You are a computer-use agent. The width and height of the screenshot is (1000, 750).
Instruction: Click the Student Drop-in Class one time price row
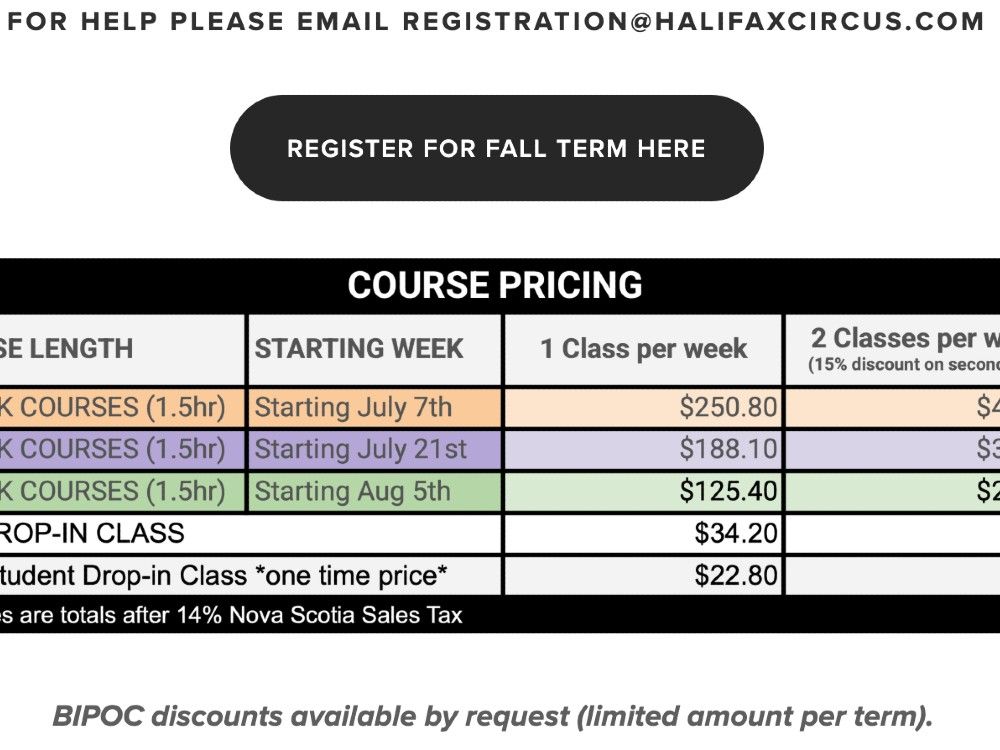pos(223,575)
